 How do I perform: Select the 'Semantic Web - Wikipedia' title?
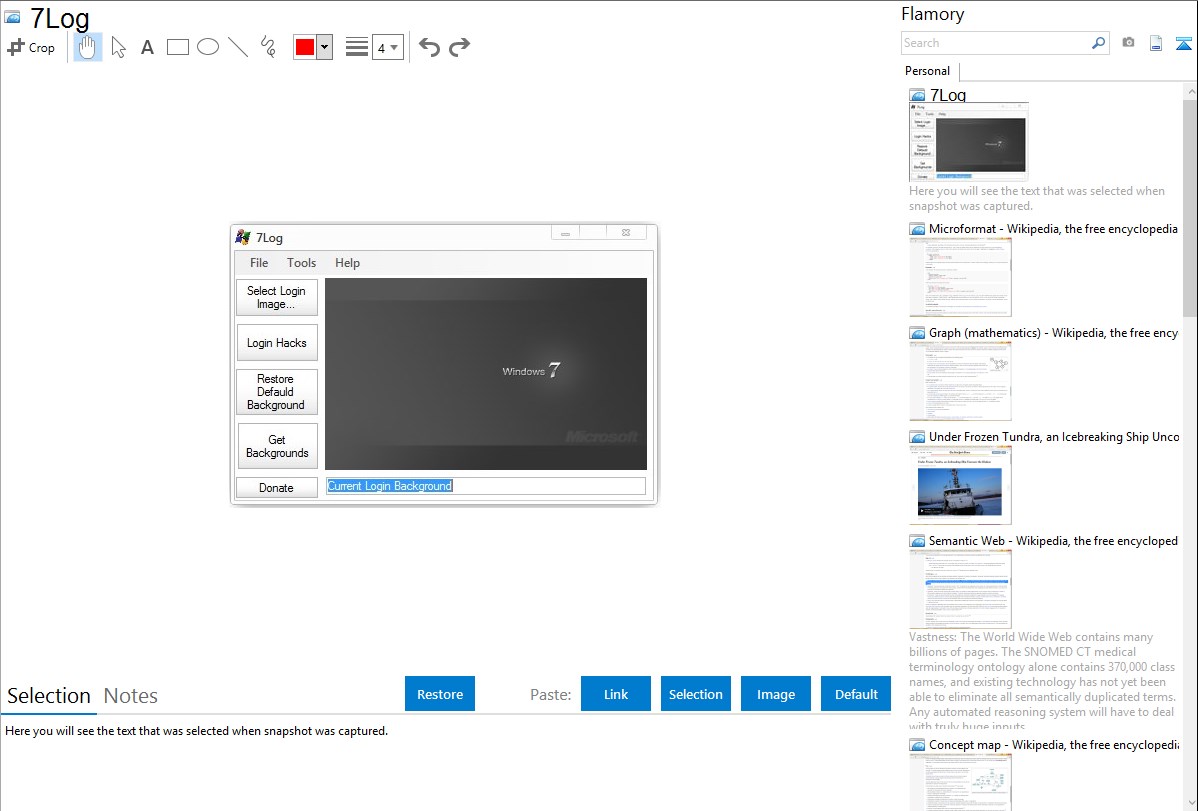[x=1054, y=541]
